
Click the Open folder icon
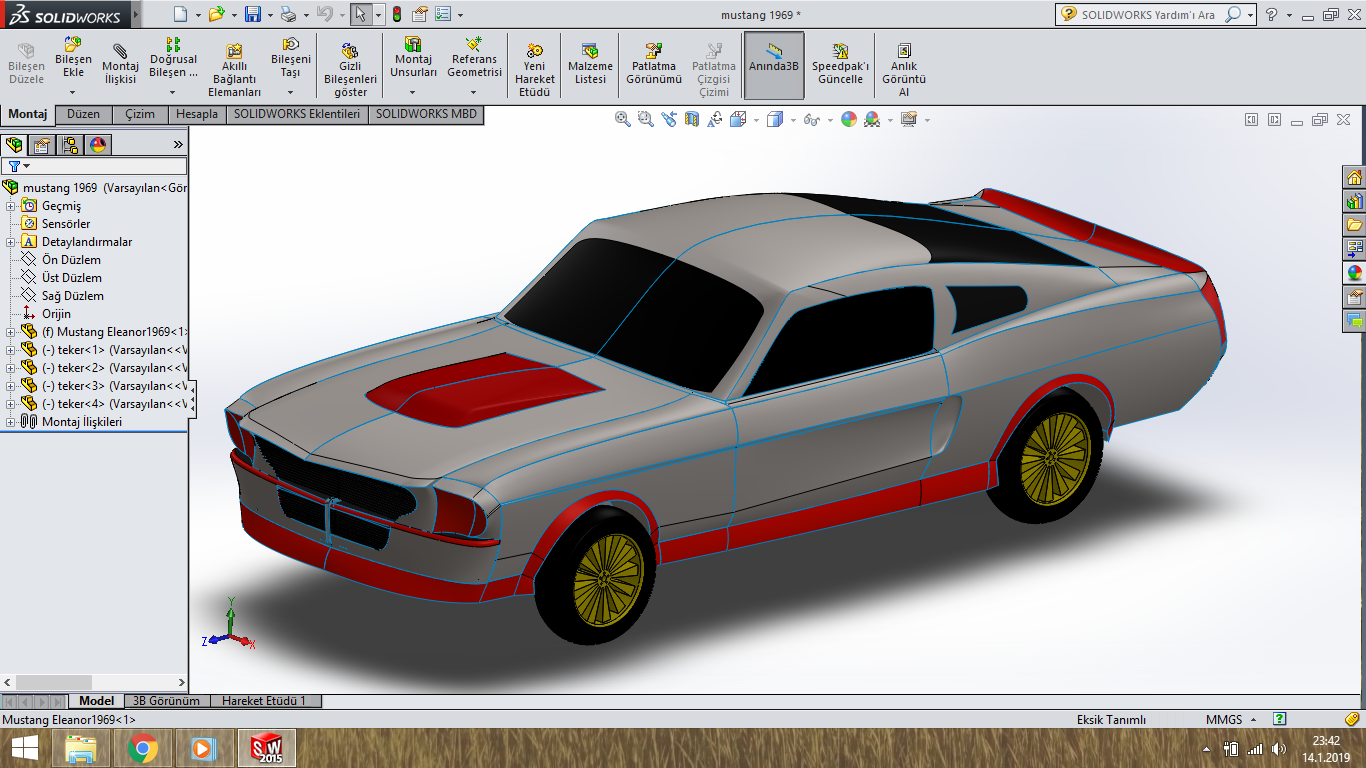[x=216, y=14]
